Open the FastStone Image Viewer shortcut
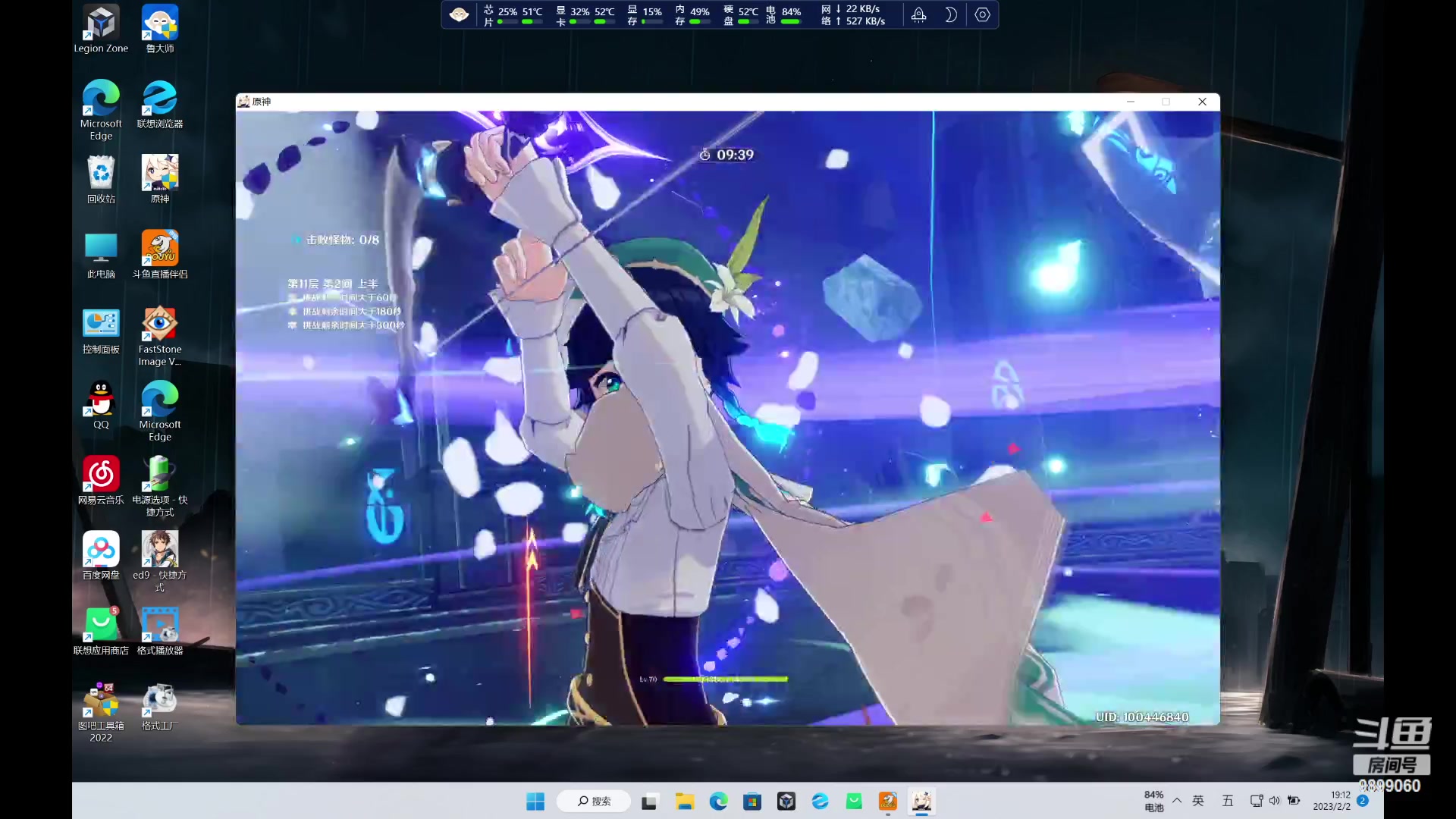1456x819 pixels. coord(160,336)
